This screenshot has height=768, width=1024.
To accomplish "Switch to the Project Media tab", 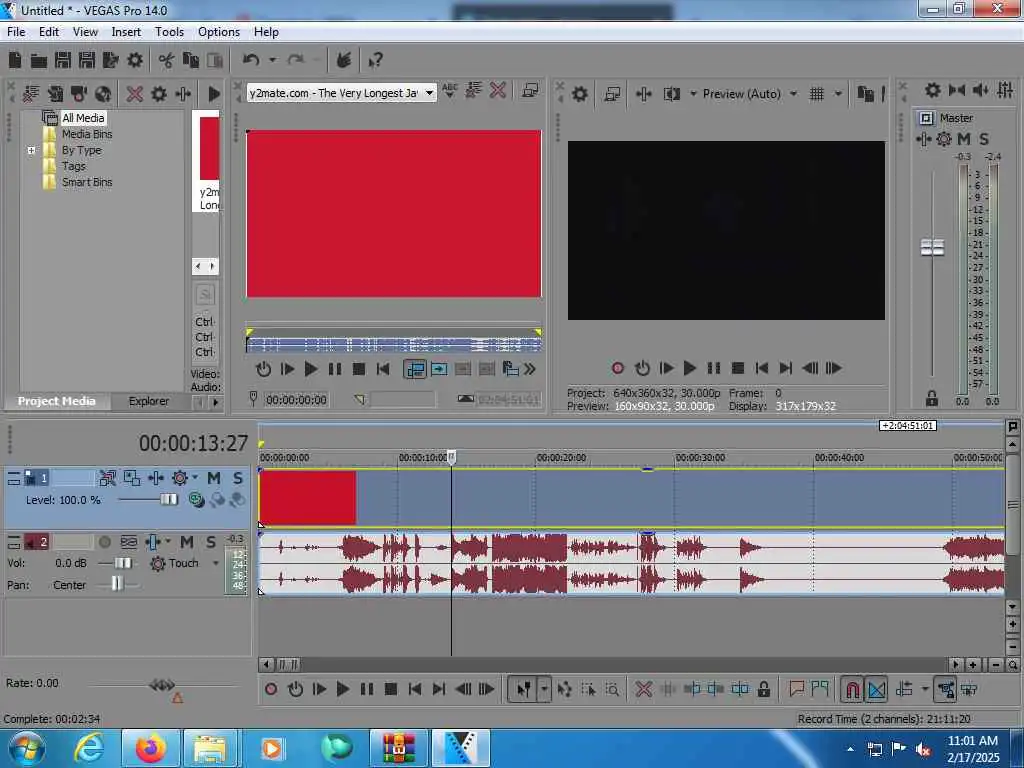I will point(56,401).
